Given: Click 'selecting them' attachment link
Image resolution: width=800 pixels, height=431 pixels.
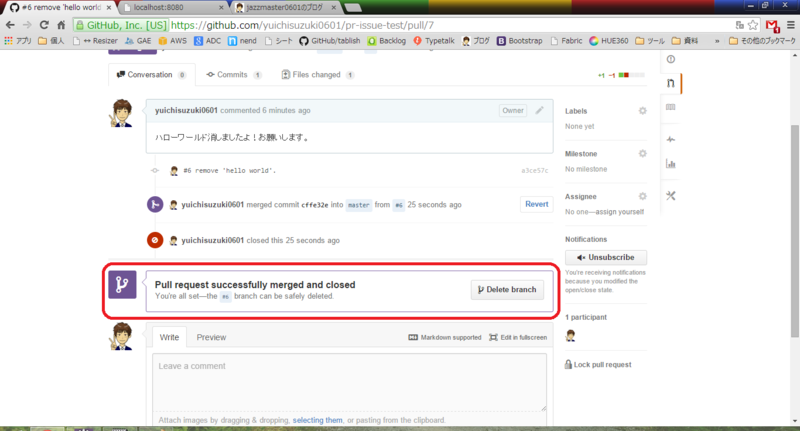Looking at the screenshot, I should [x=317, y=420].
